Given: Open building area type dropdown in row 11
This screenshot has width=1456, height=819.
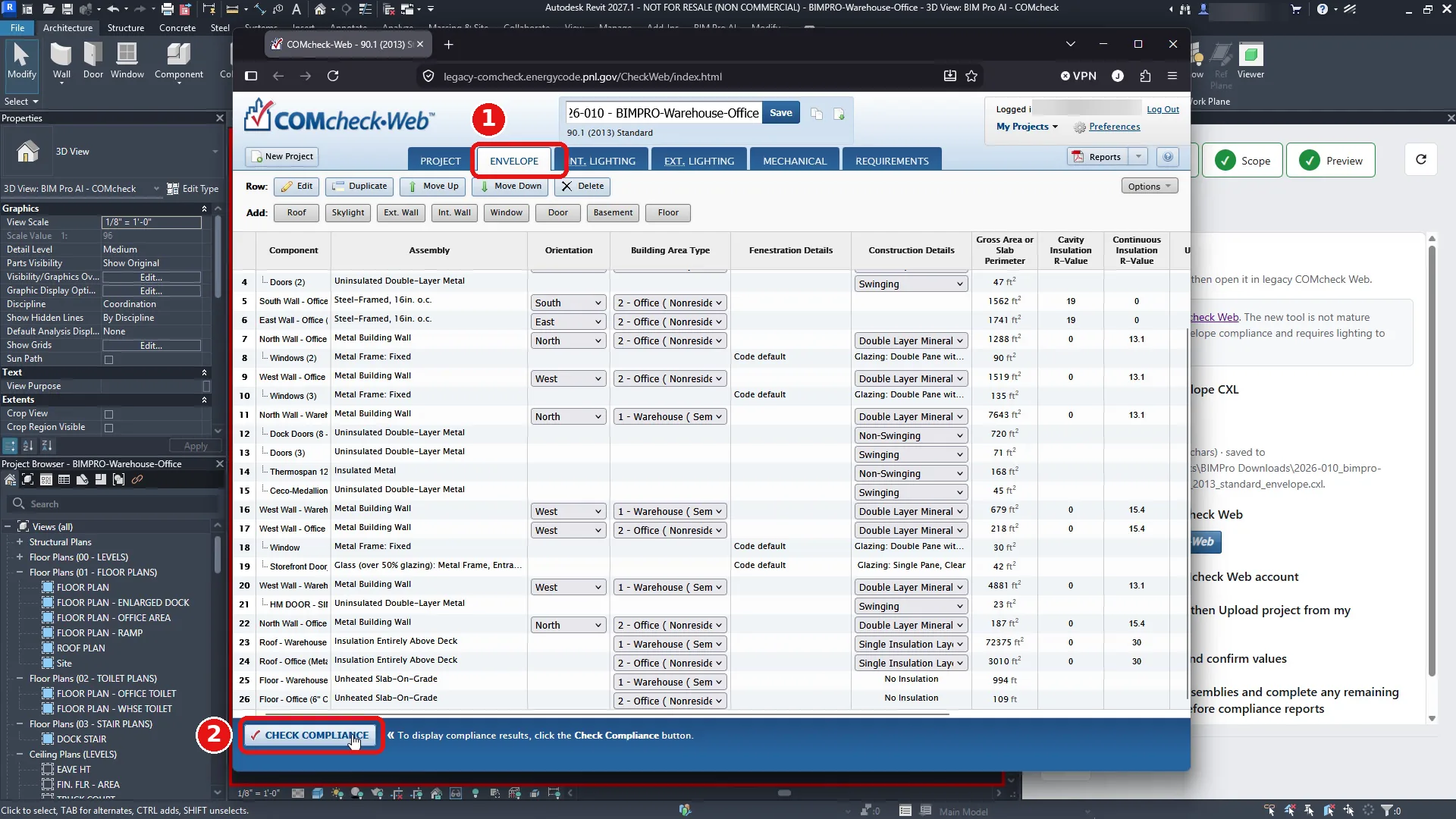Looking at the screenshot, I should pyautogui.click(x=670, y=416).
